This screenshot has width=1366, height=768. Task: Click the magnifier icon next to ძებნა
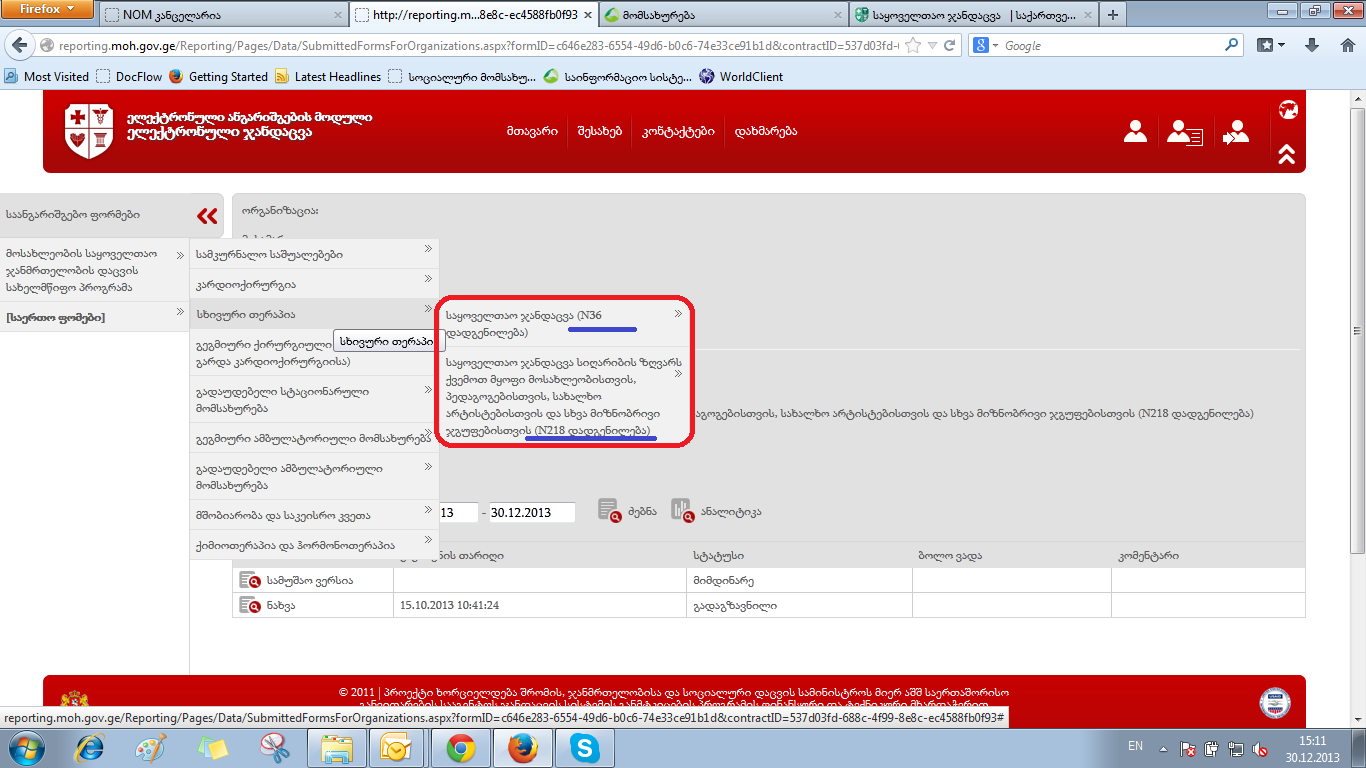(x=610, y=510)
